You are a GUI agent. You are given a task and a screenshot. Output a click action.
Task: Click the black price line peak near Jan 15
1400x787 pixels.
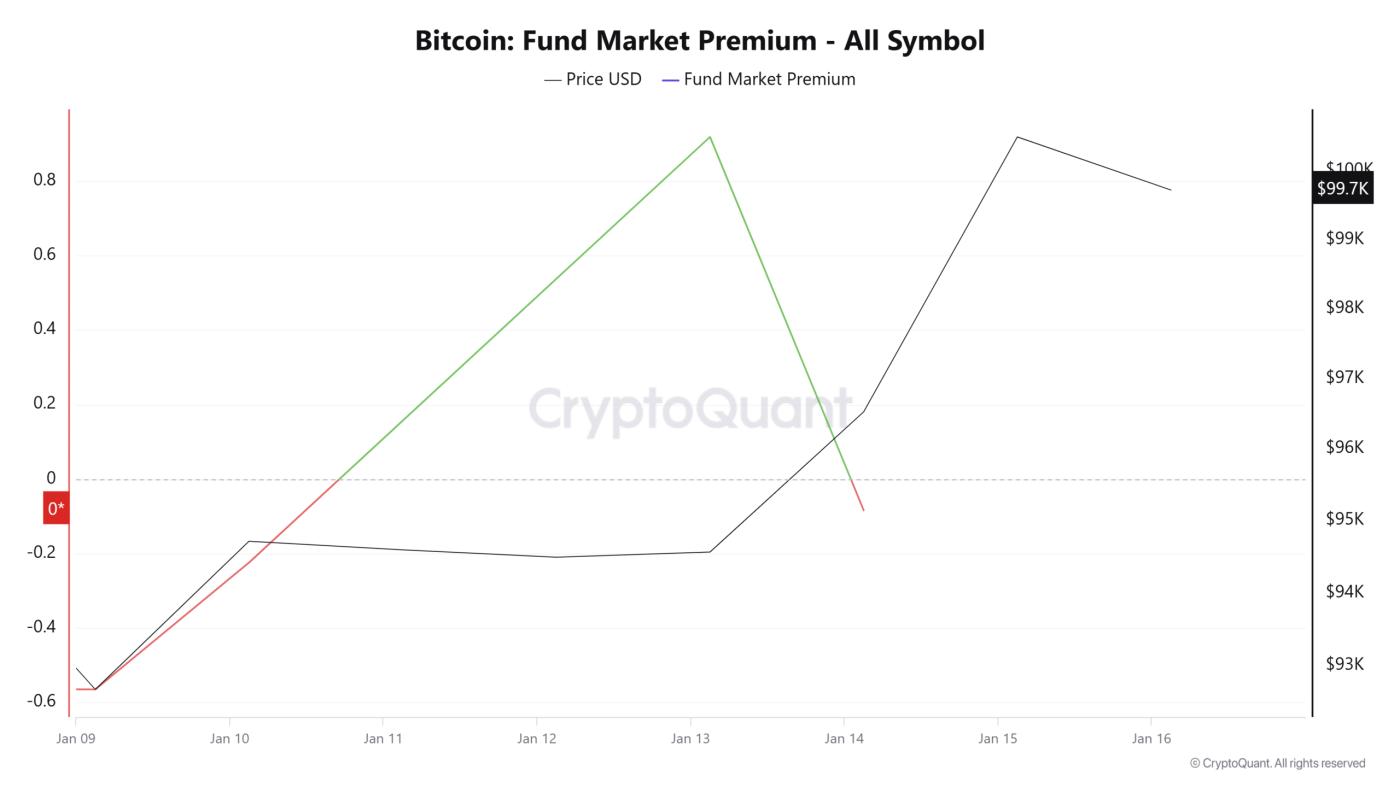pos(1017,137)
